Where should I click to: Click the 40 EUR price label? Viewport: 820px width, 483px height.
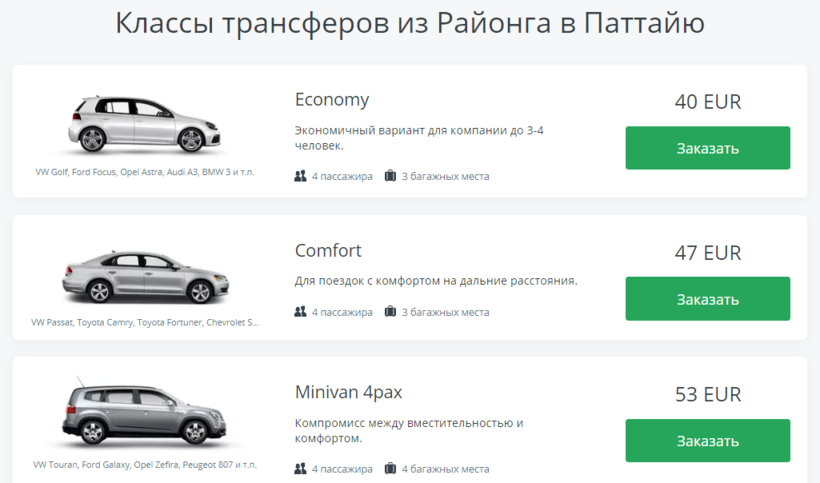pos(708,102)
